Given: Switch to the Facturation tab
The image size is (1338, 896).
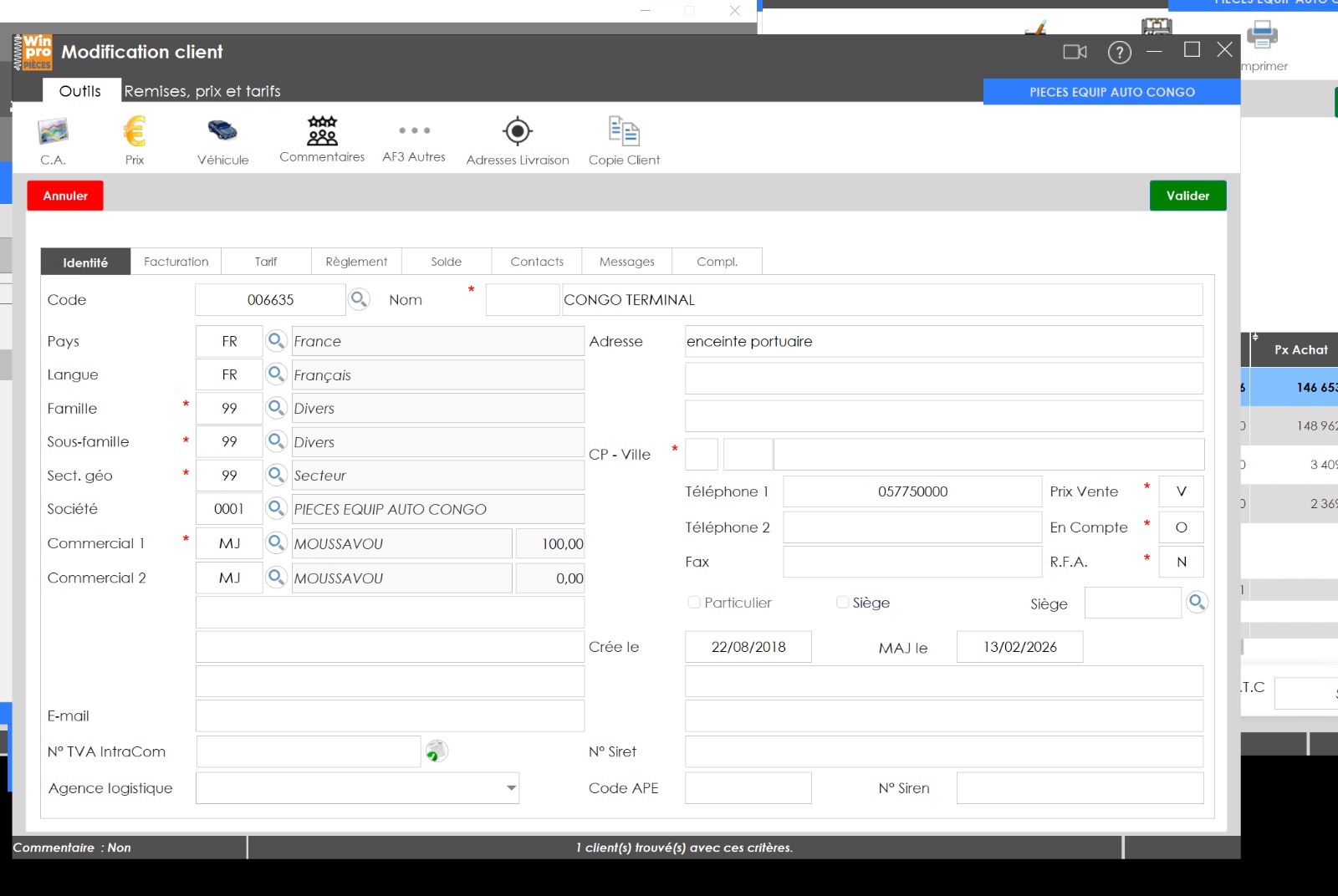Looking at the screenshot, I should click(176, 262).
